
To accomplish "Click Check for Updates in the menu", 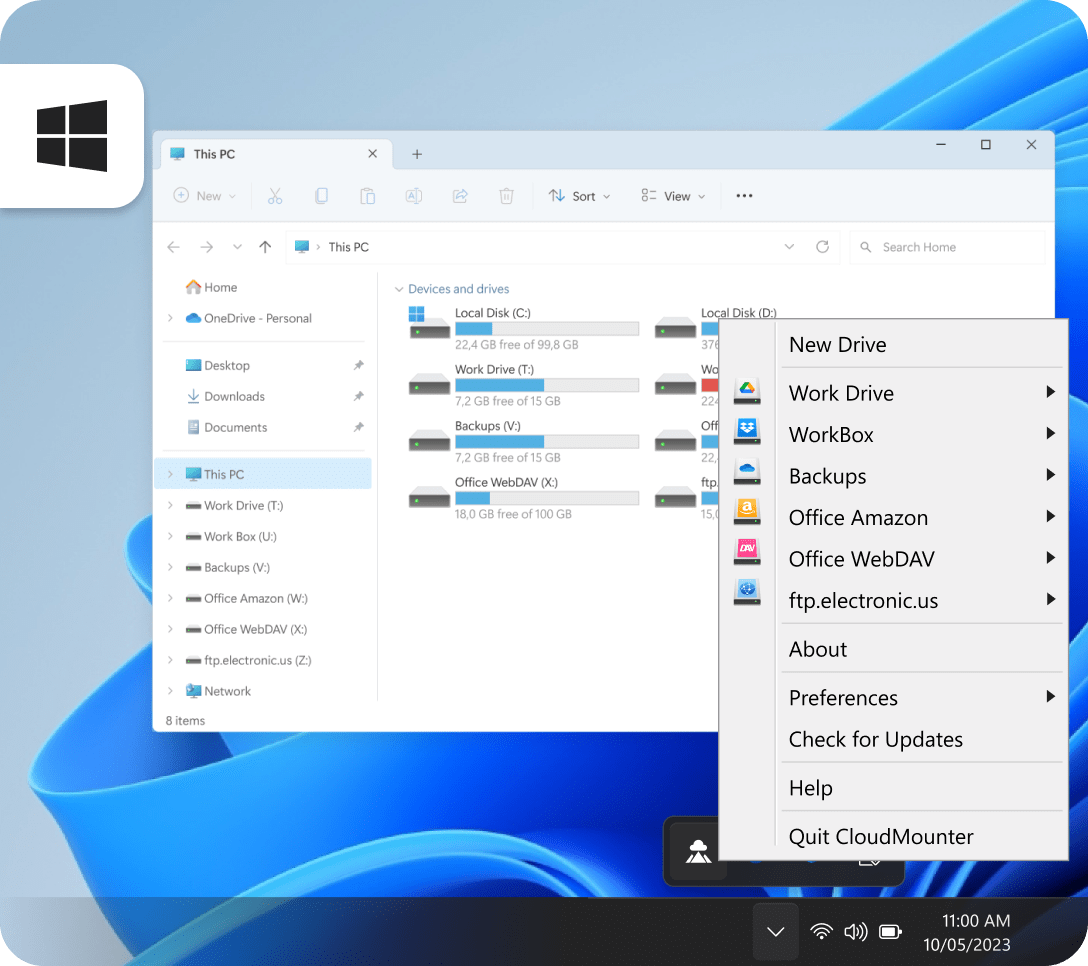I will [x=875, y=739].
